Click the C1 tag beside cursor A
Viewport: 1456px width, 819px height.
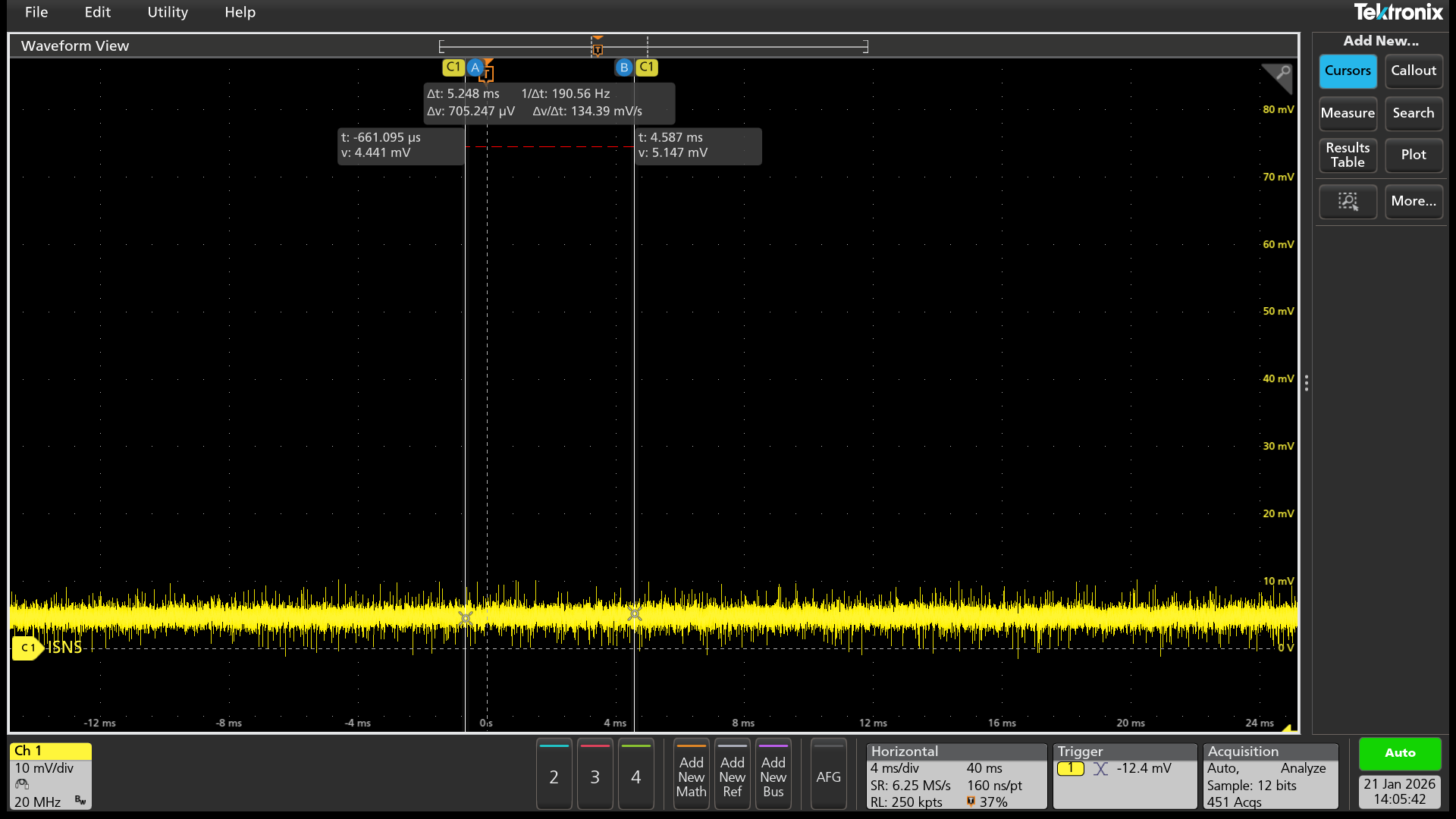click(453, 67)
